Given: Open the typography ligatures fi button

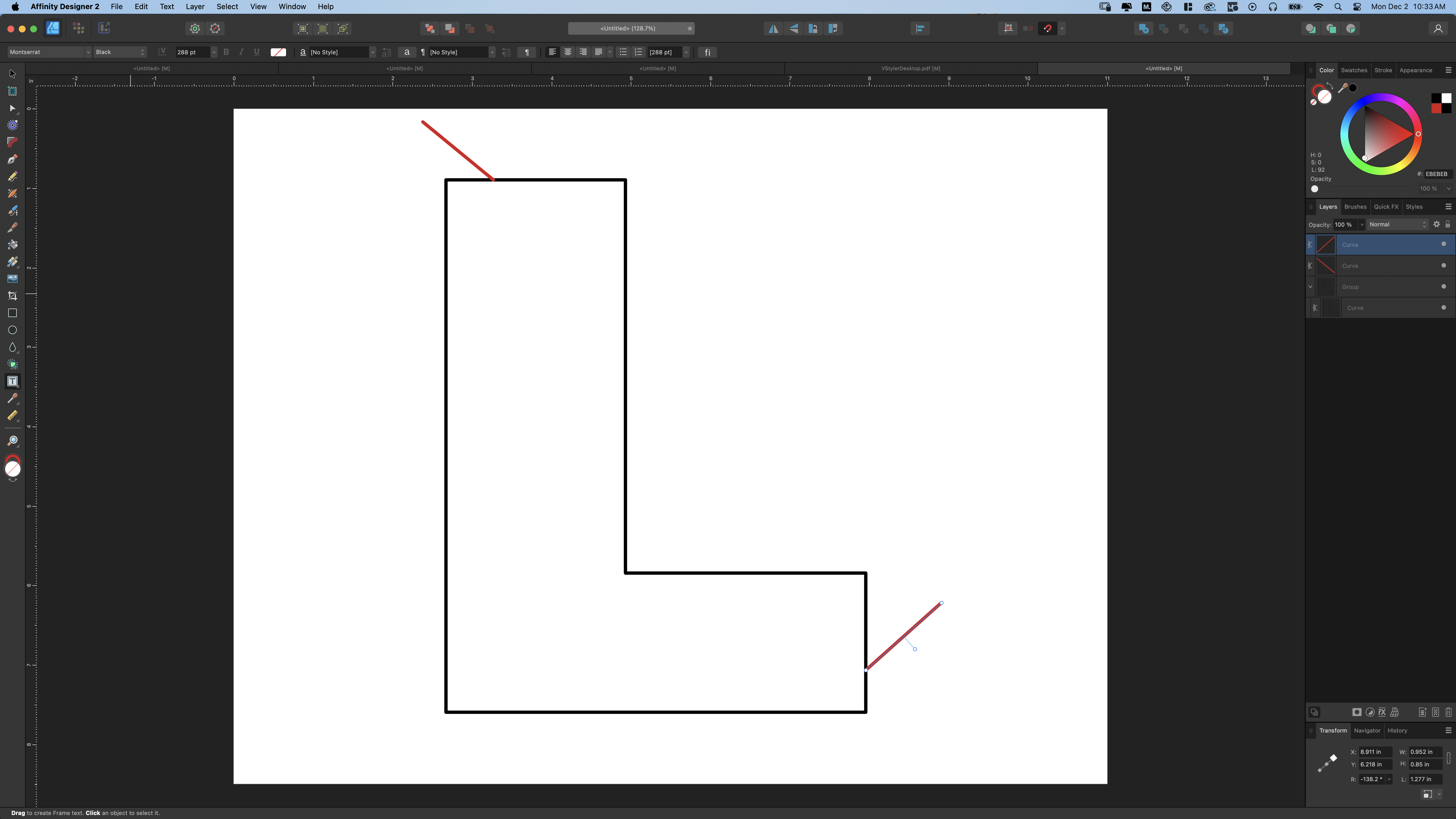Looking at the screenshot, I should tap(707, 52).
